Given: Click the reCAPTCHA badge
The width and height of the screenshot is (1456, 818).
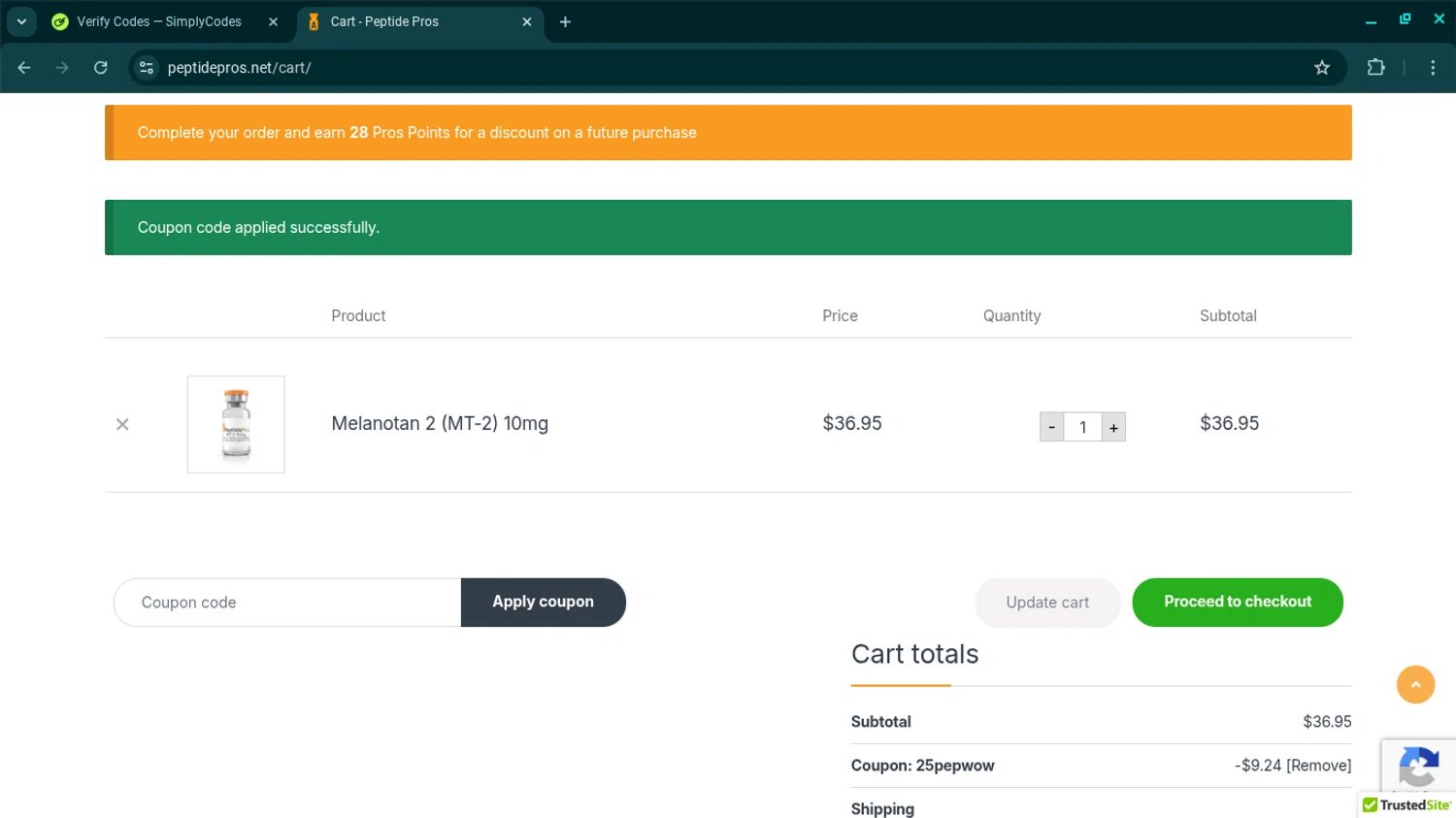Looking at the screenshot, I should pyautogui.click(x=1418, y=766).
